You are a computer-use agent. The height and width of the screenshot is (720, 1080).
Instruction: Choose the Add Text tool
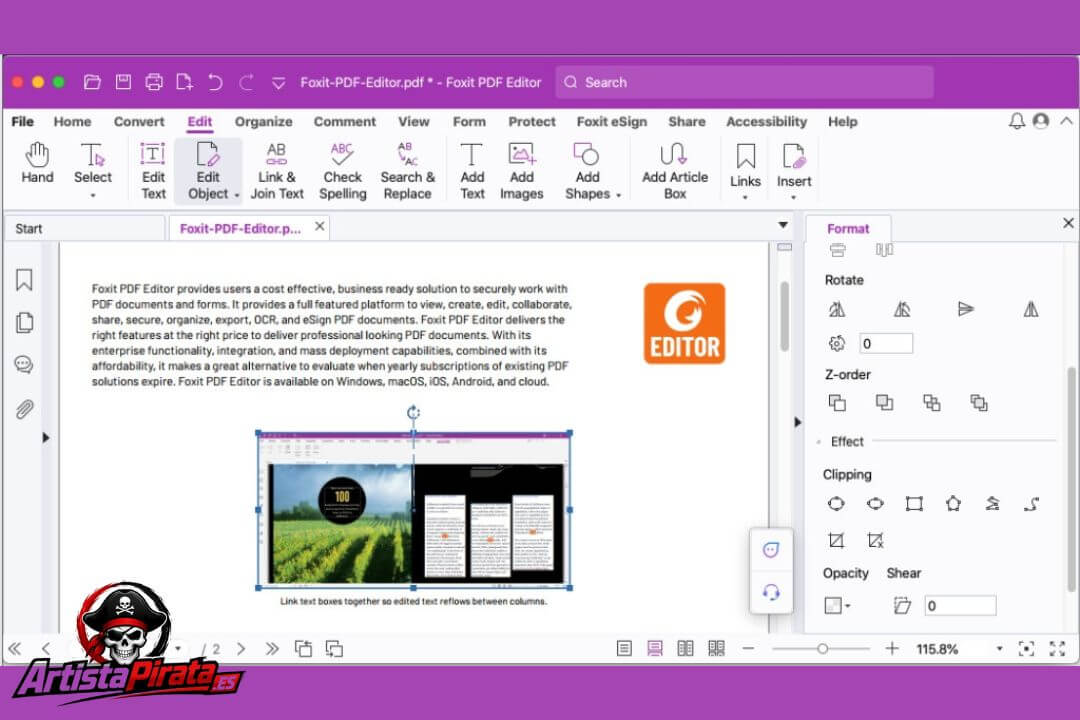tap(472, 171)
